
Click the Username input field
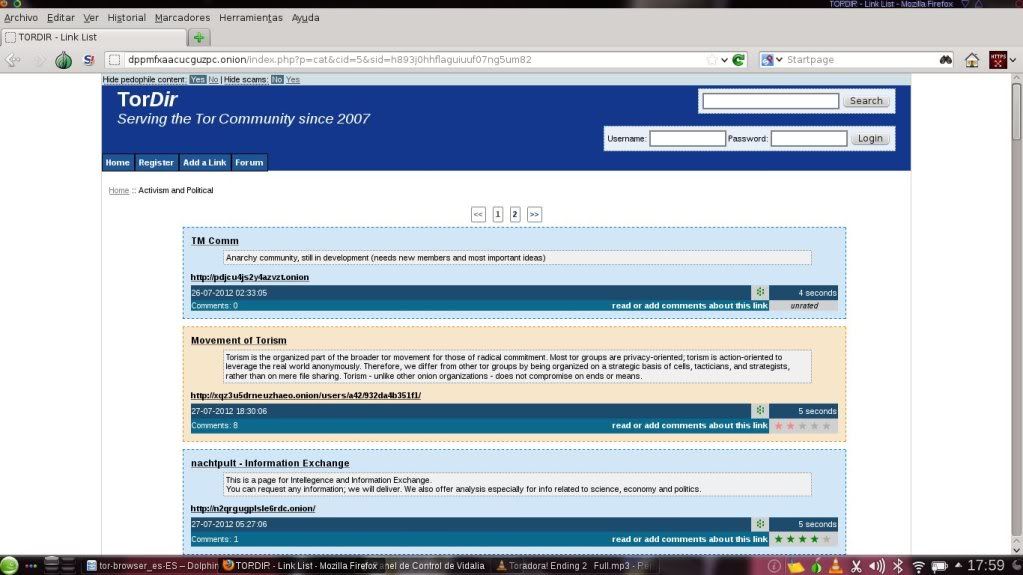tap(687, 138)
